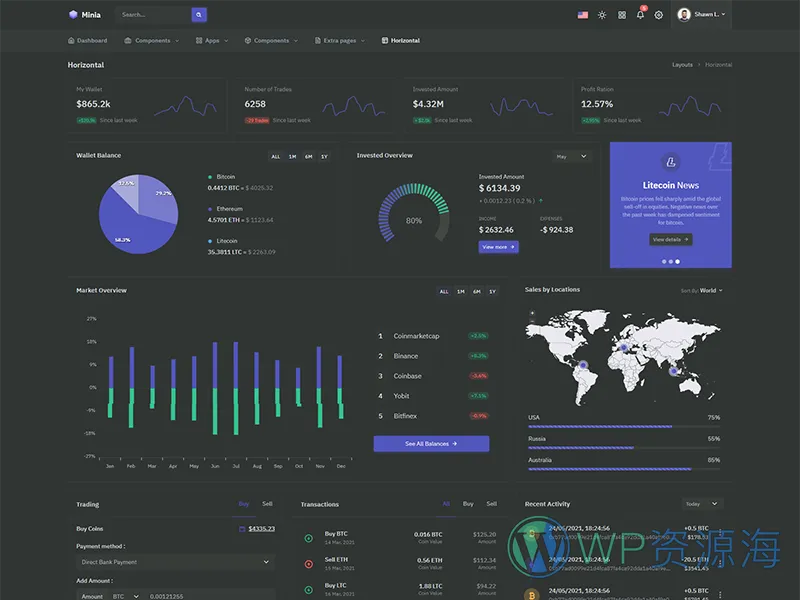Image resolution: width=800 pixels, height=600 pixels.
Task: Select 1M range in Wallet Balance
Action: click(x=292, y=157)
